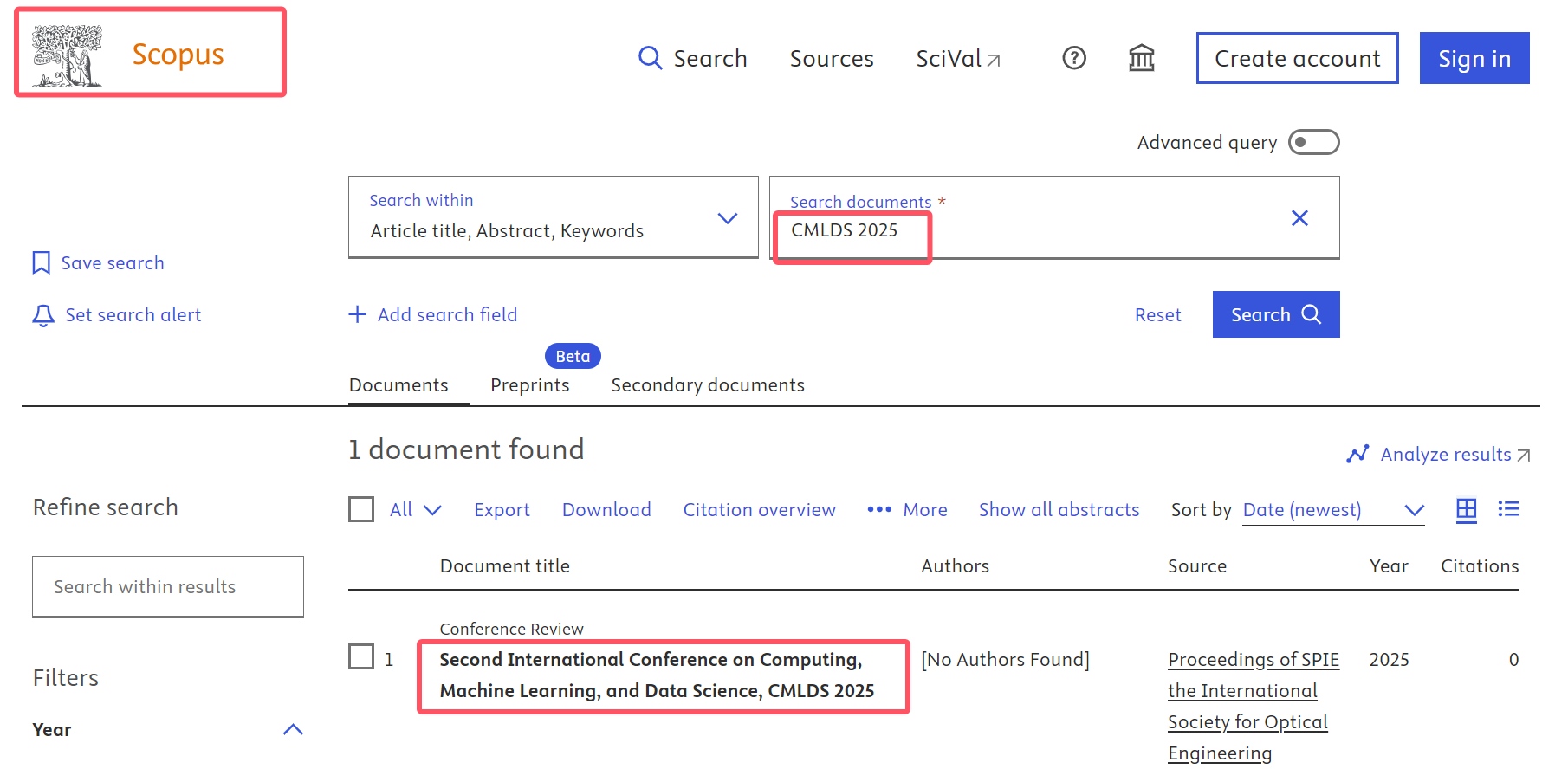Select the checkbox for document 1

(361, 657)
